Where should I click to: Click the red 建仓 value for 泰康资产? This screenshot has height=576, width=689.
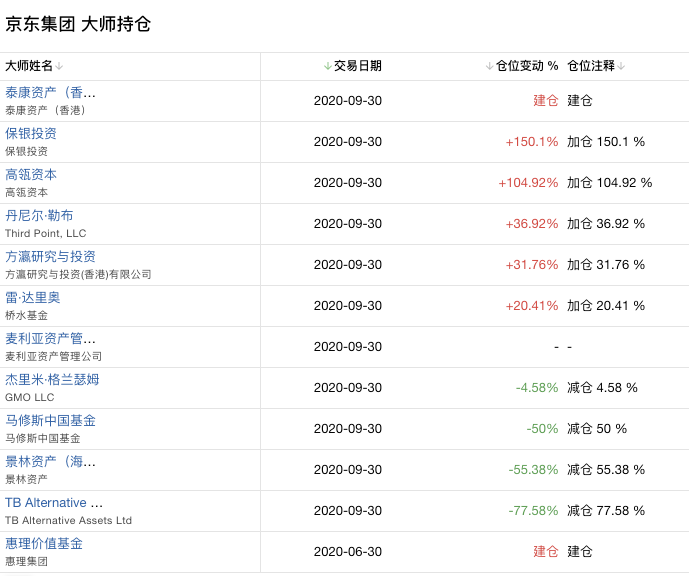(x=545, y=101)
